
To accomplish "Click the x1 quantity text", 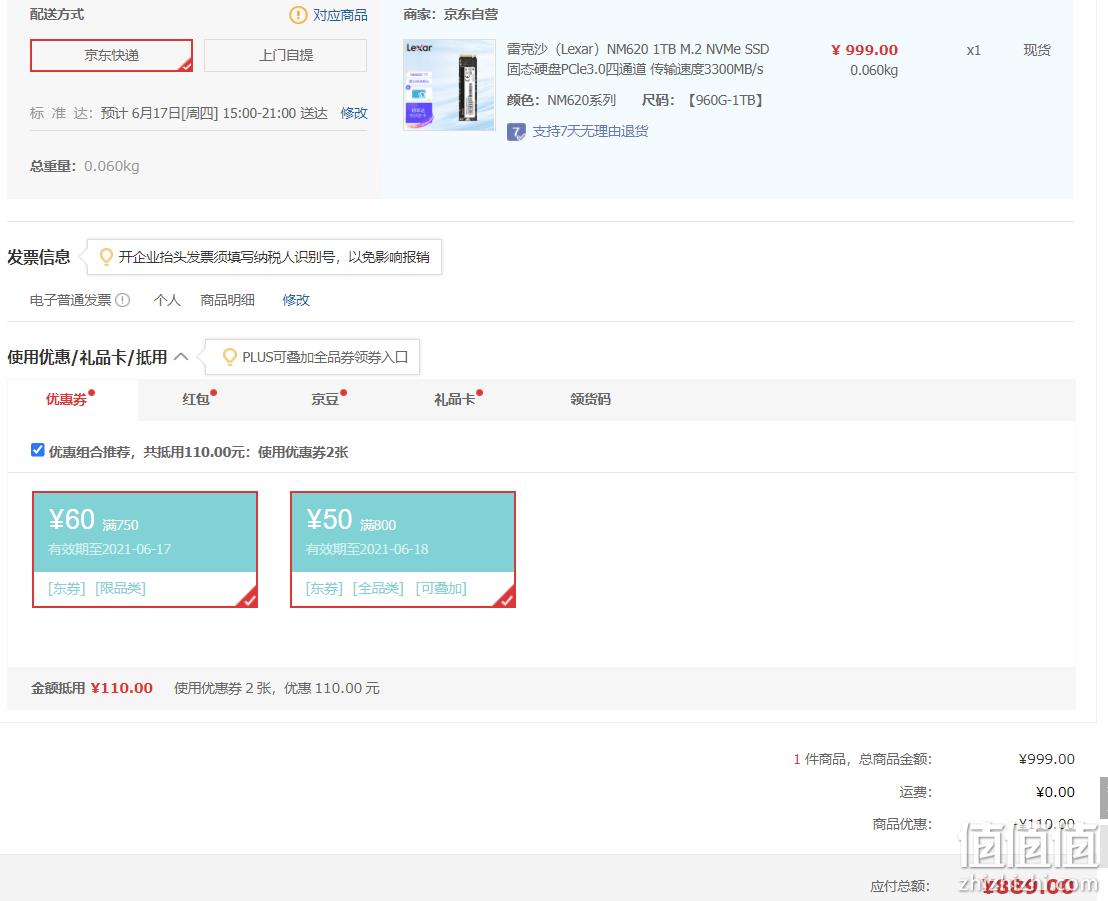I will tap(974, 50).
